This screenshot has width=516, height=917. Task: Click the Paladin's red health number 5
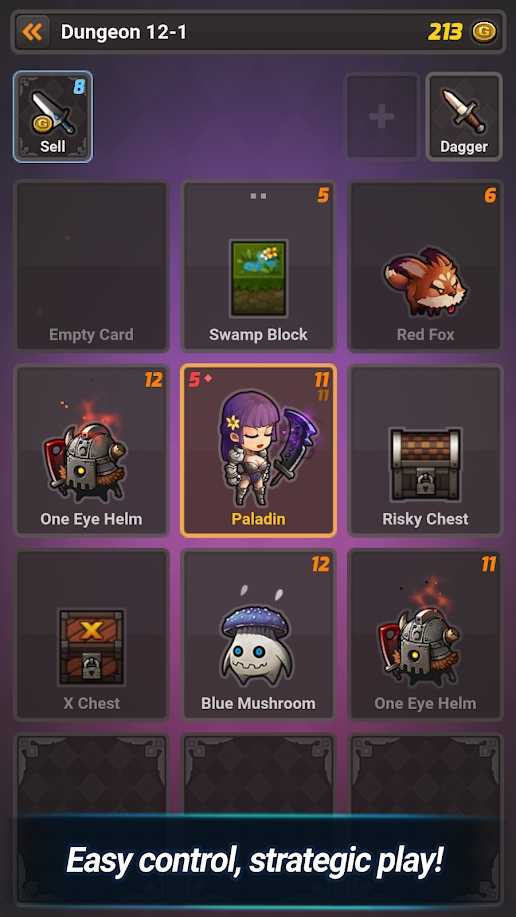coord(194,380)
